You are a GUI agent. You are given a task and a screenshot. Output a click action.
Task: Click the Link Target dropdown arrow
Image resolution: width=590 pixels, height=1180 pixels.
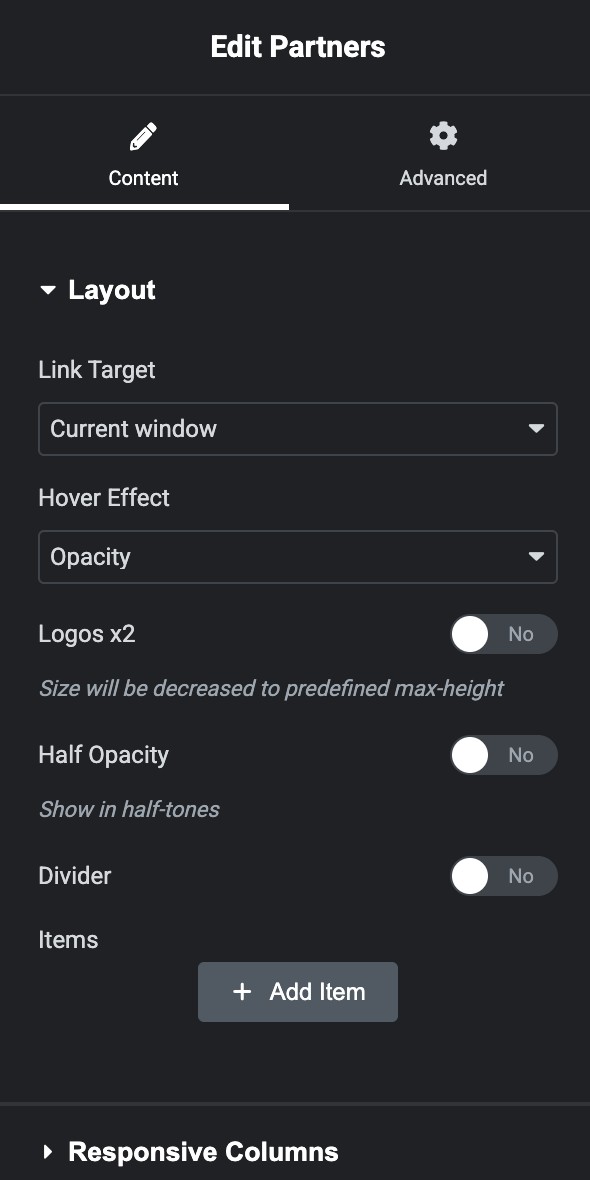click(x=536, y=428)
